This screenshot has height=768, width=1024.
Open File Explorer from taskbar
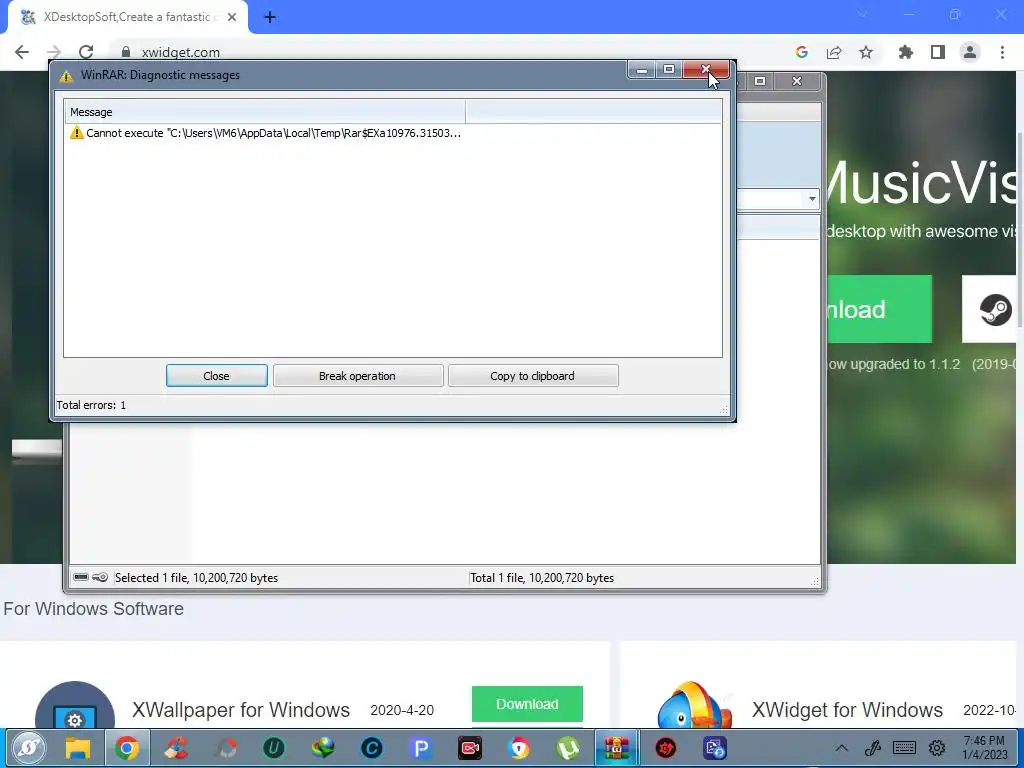coord(78,748)
